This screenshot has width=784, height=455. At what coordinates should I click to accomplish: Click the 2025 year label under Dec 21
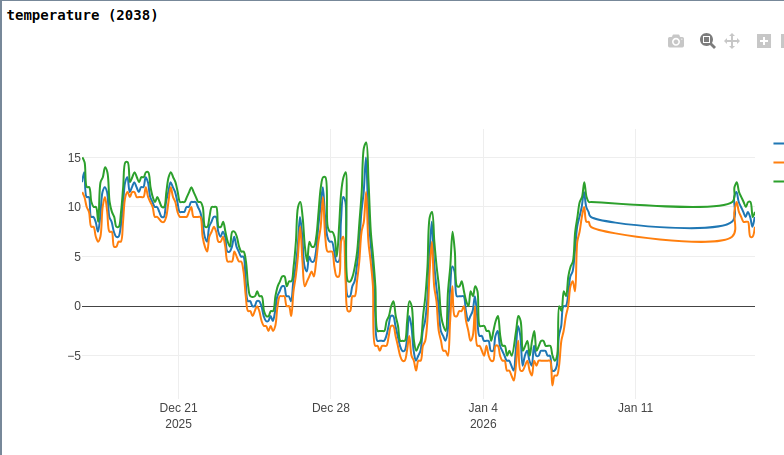(x=178, y=424)
